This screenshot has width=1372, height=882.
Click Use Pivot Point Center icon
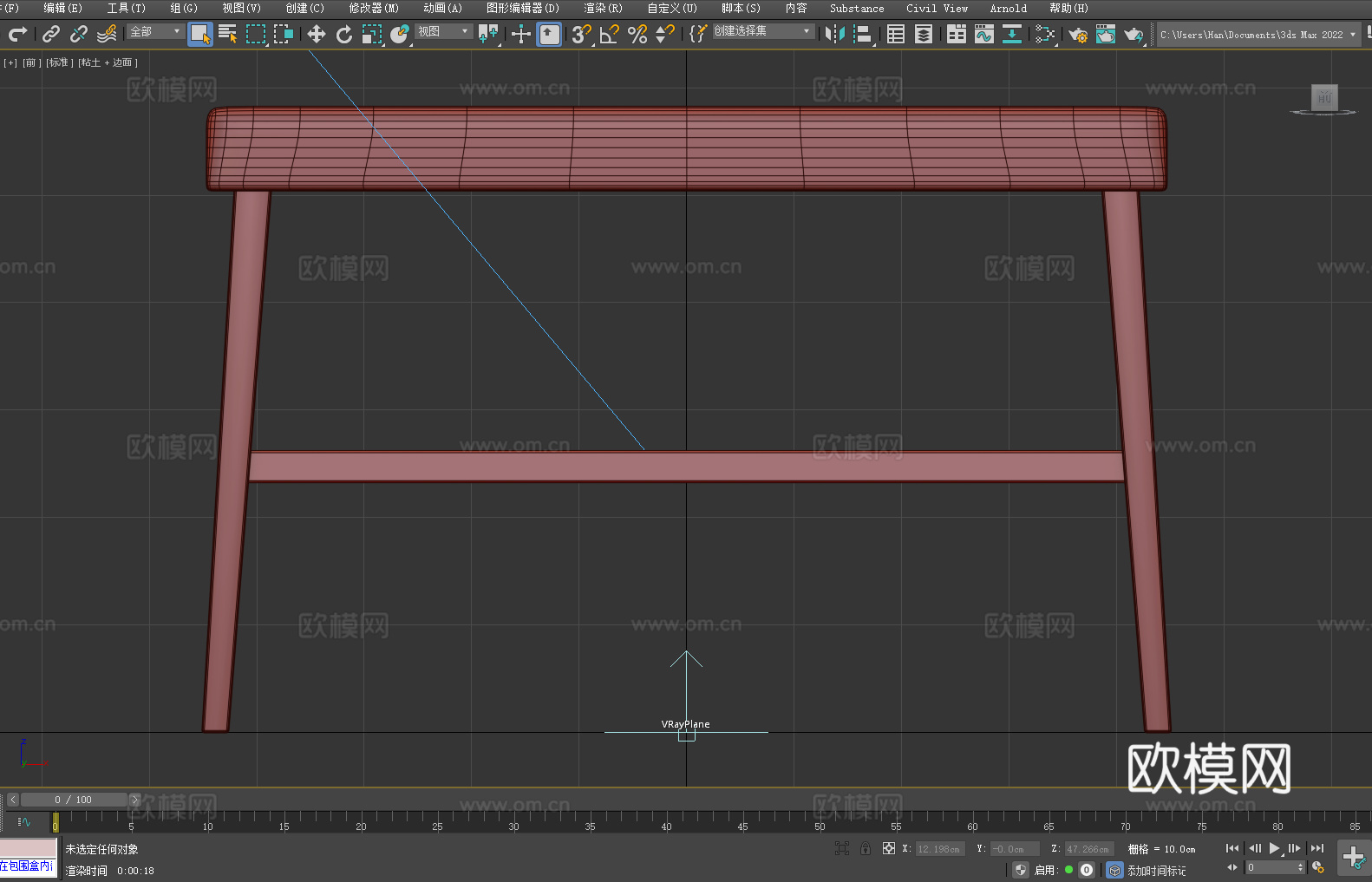click(489, 34)
